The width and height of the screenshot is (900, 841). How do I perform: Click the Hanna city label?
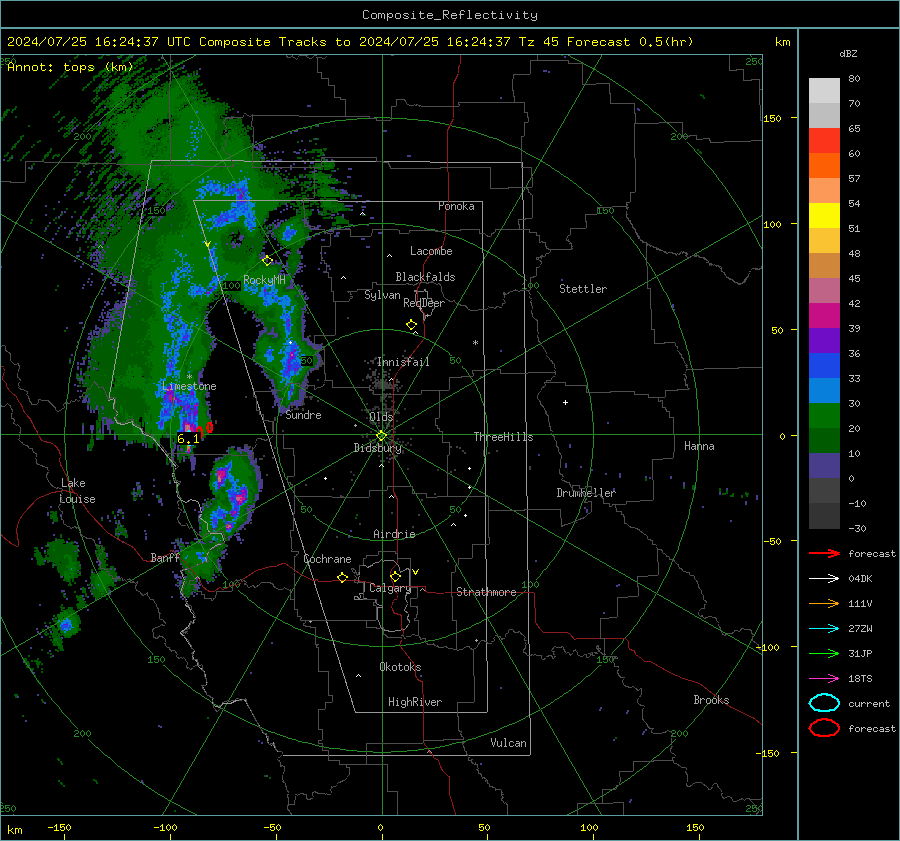tap(699, 446)
